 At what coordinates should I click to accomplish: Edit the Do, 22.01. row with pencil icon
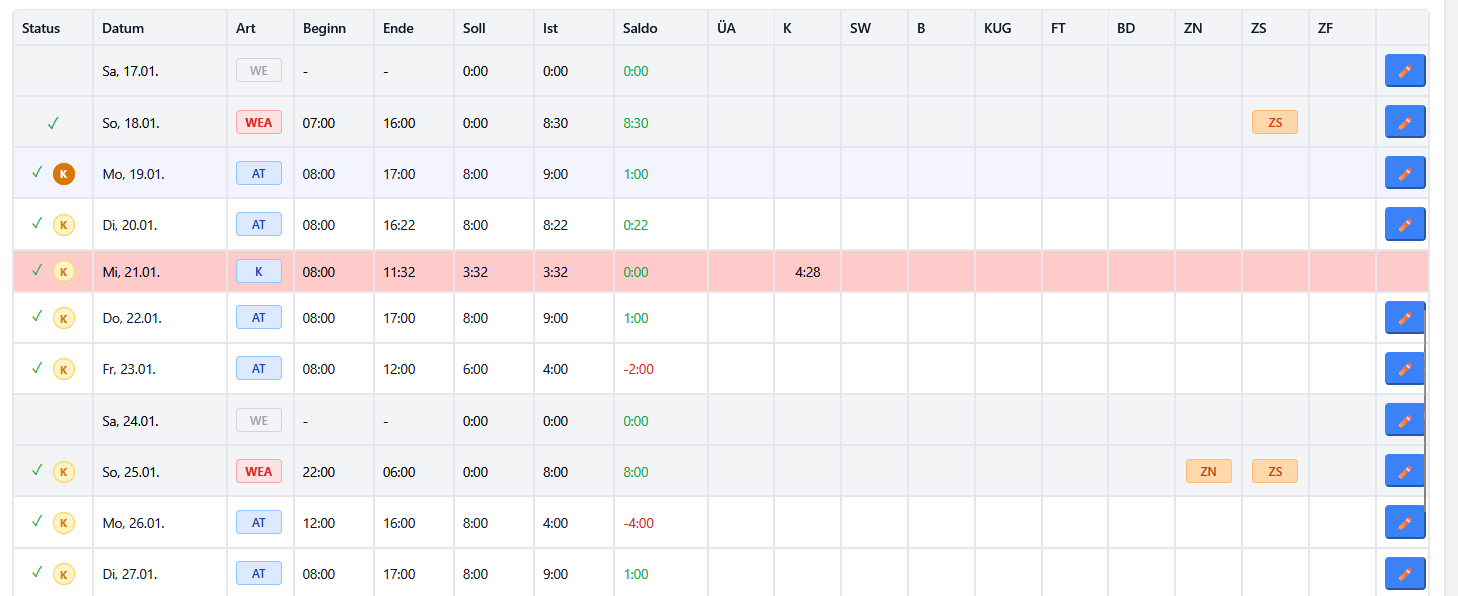1405,318
